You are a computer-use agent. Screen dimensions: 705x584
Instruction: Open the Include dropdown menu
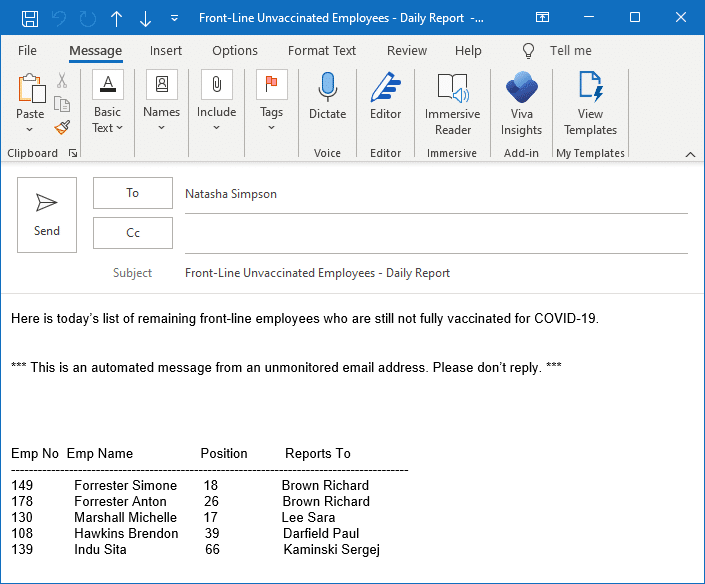216,128
